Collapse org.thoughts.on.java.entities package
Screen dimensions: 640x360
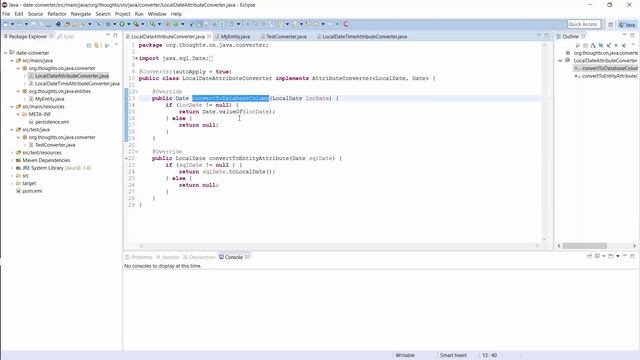(18, 91)
